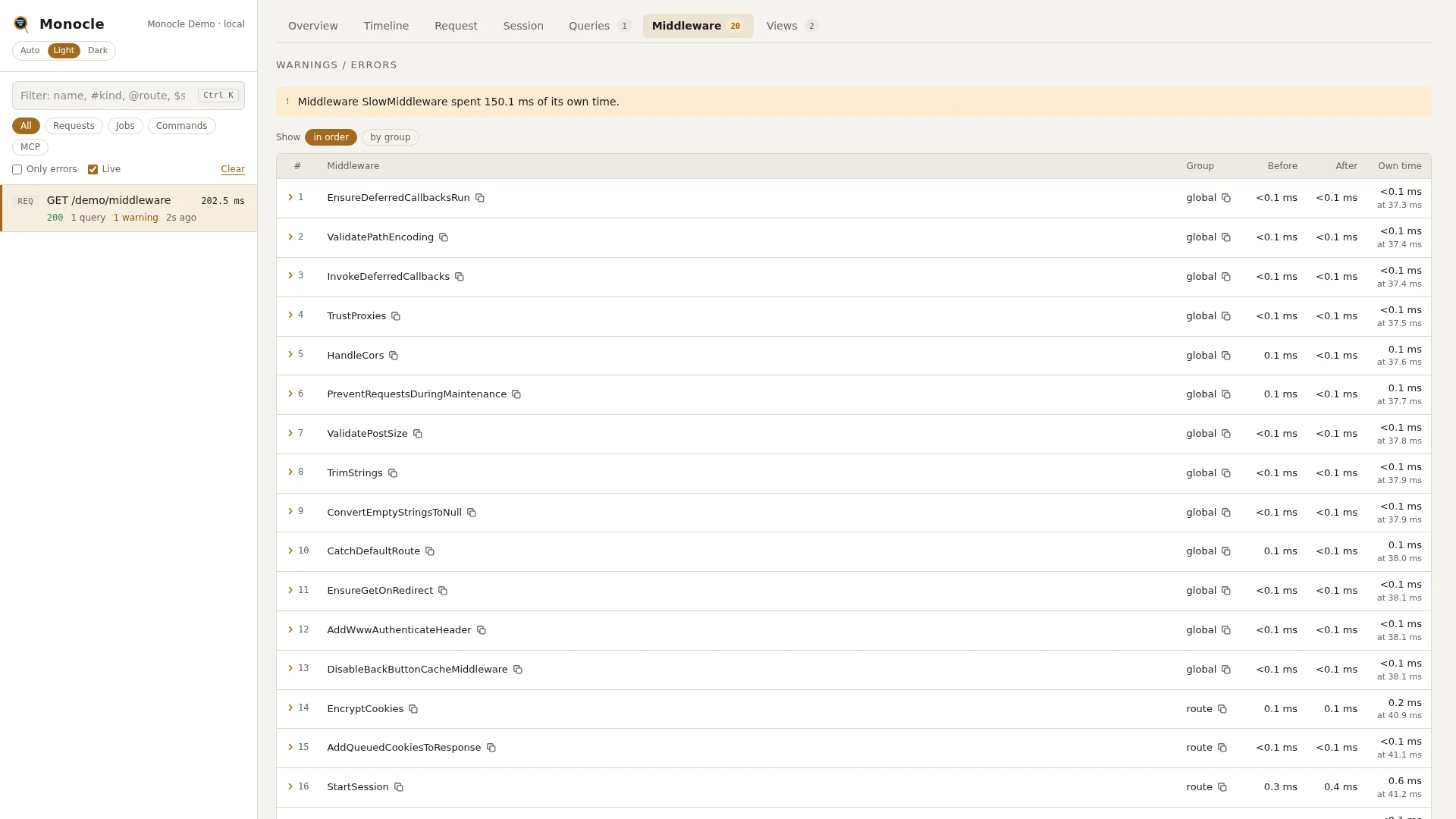Expand row 16 StartSession
This screenshot has width=1456, height=819.
[290, 786]
